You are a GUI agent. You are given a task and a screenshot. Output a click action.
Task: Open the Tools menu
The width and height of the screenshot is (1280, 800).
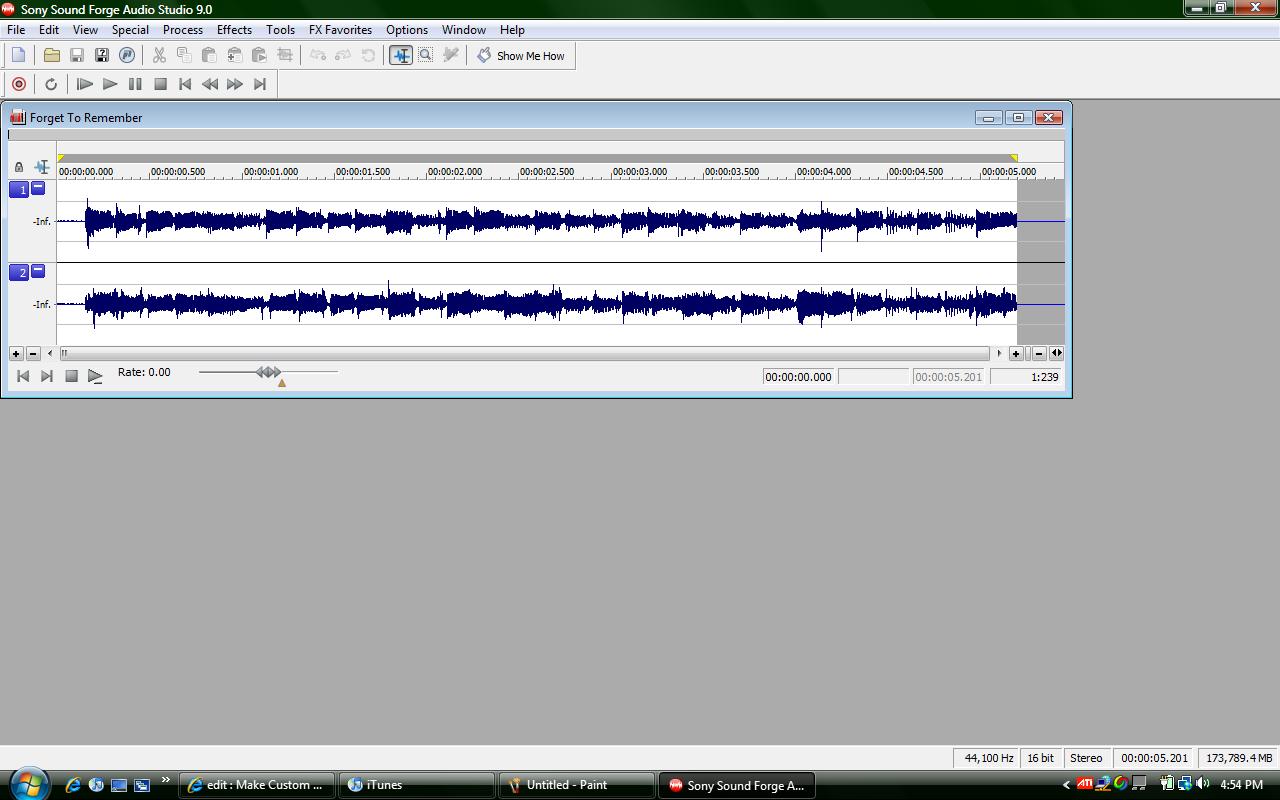[280, 30]
